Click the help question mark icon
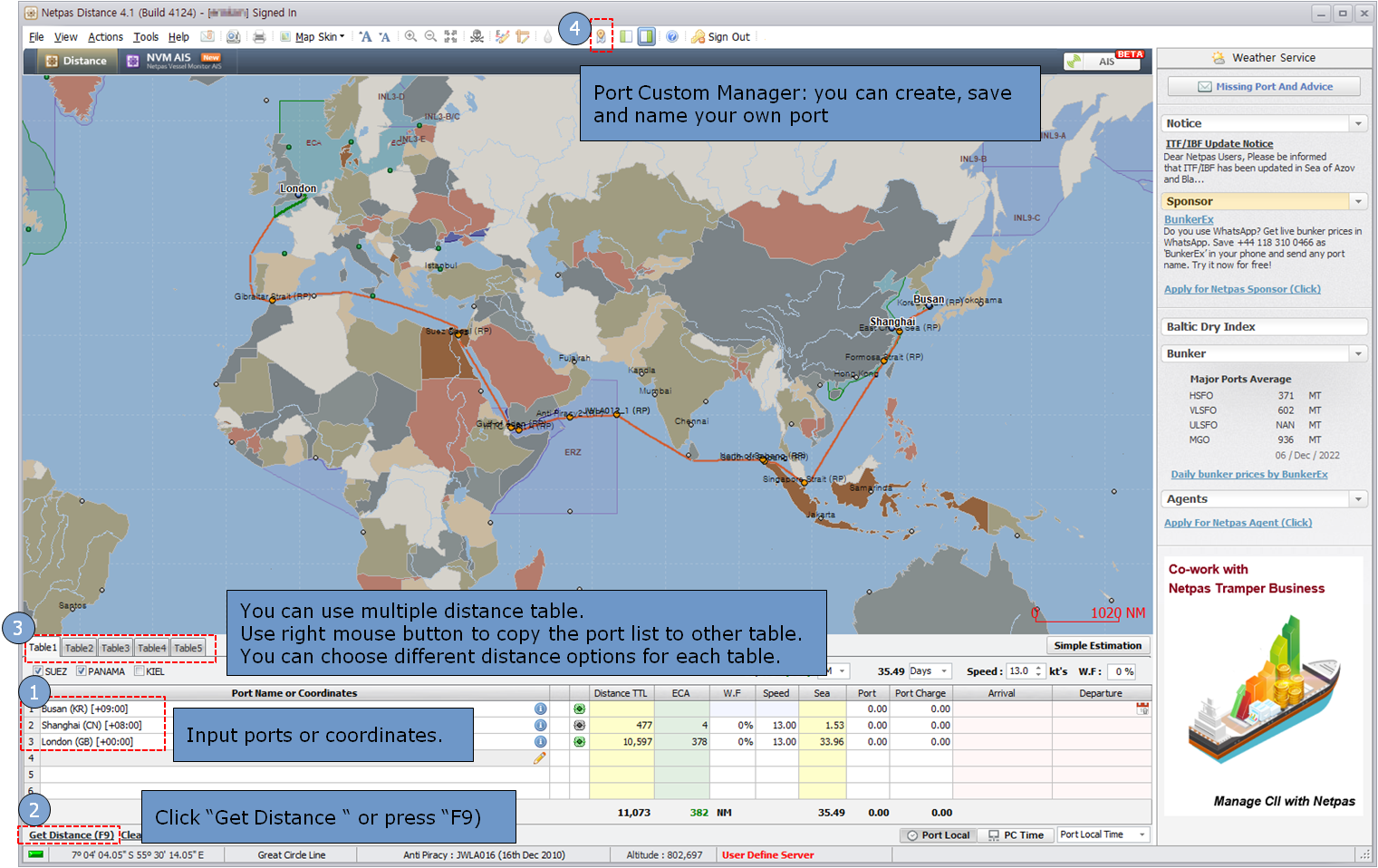Image resolution: width=1378 pixels, height=868 pixels. click(672, 37)
